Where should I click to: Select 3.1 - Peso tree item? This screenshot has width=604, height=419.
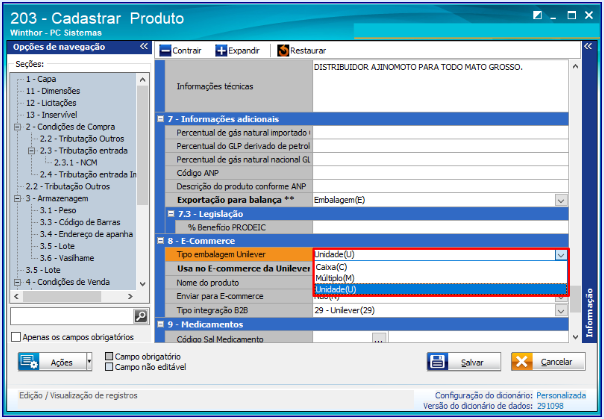point(58,210)
